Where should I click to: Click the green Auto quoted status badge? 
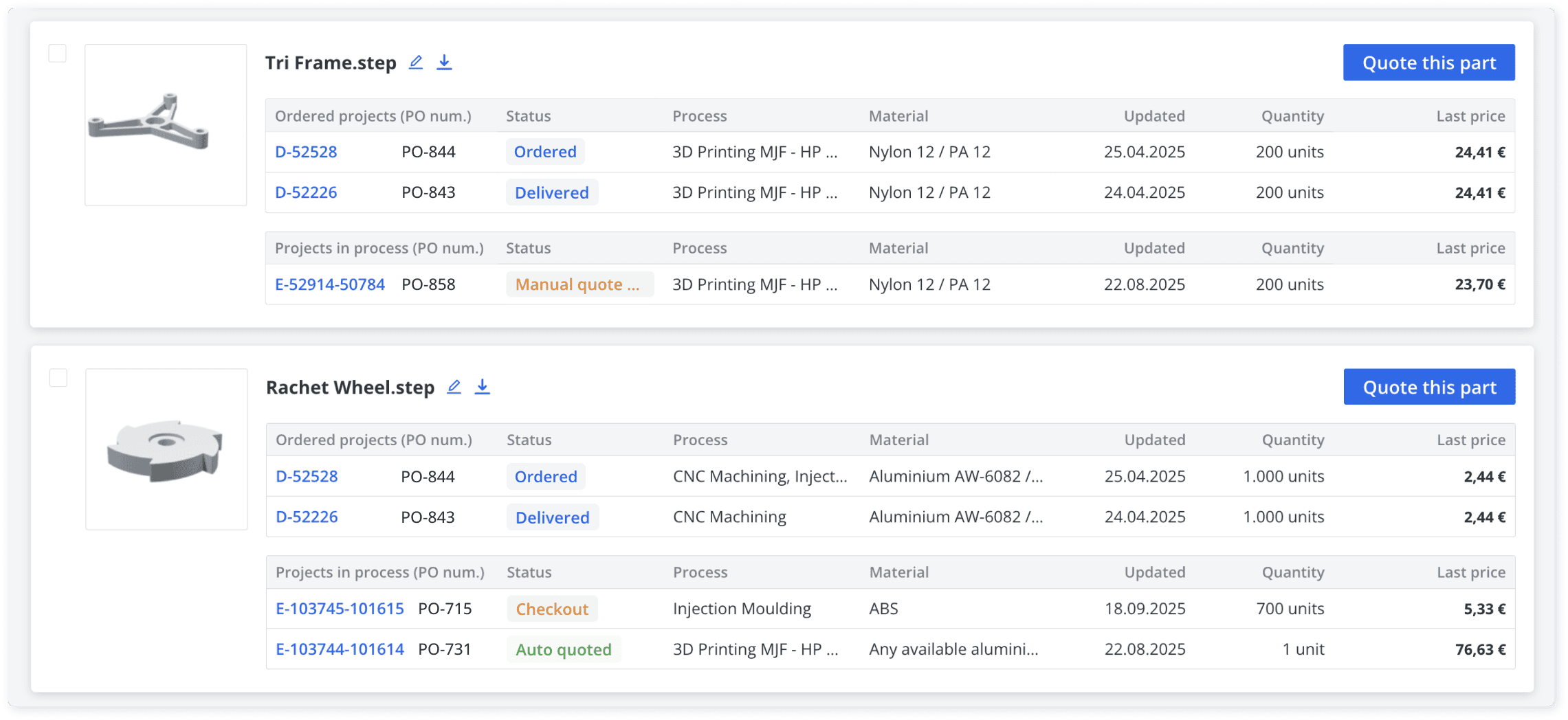(564, 649)
